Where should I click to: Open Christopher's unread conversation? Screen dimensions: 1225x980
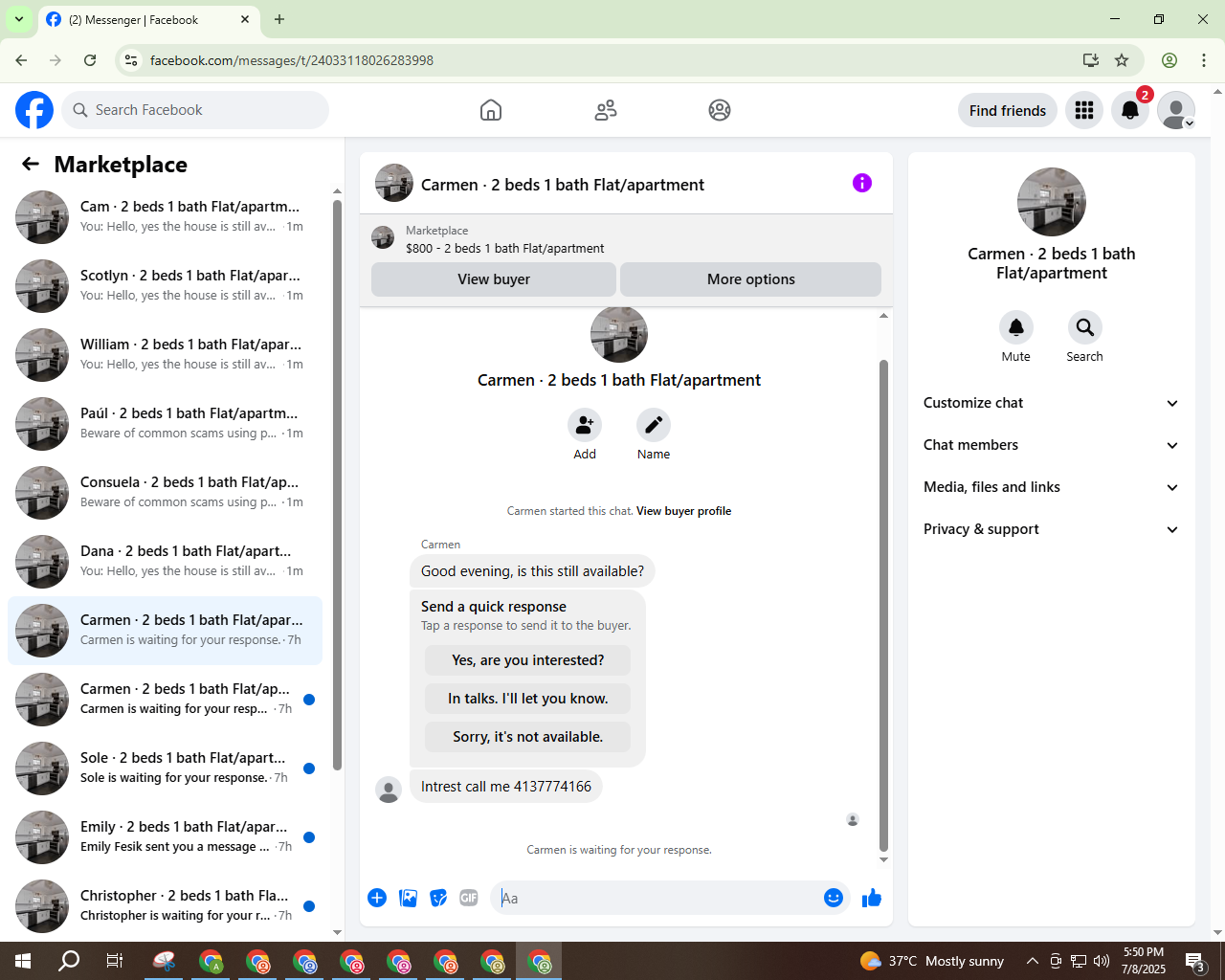click(x=165, y=906)
